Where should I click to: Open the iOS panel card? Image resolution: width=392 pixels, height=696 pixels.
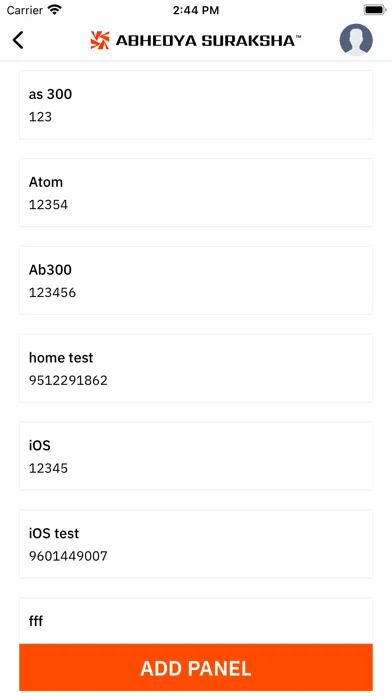click(196, 456)
